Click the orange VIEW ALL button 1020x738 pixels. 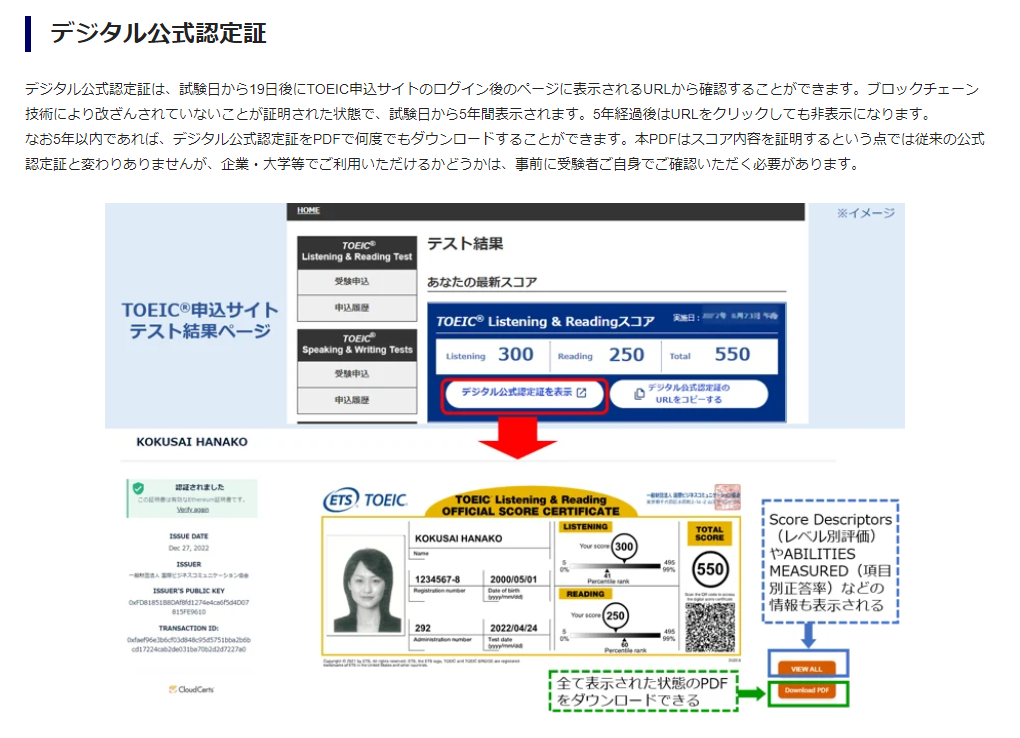807,668
